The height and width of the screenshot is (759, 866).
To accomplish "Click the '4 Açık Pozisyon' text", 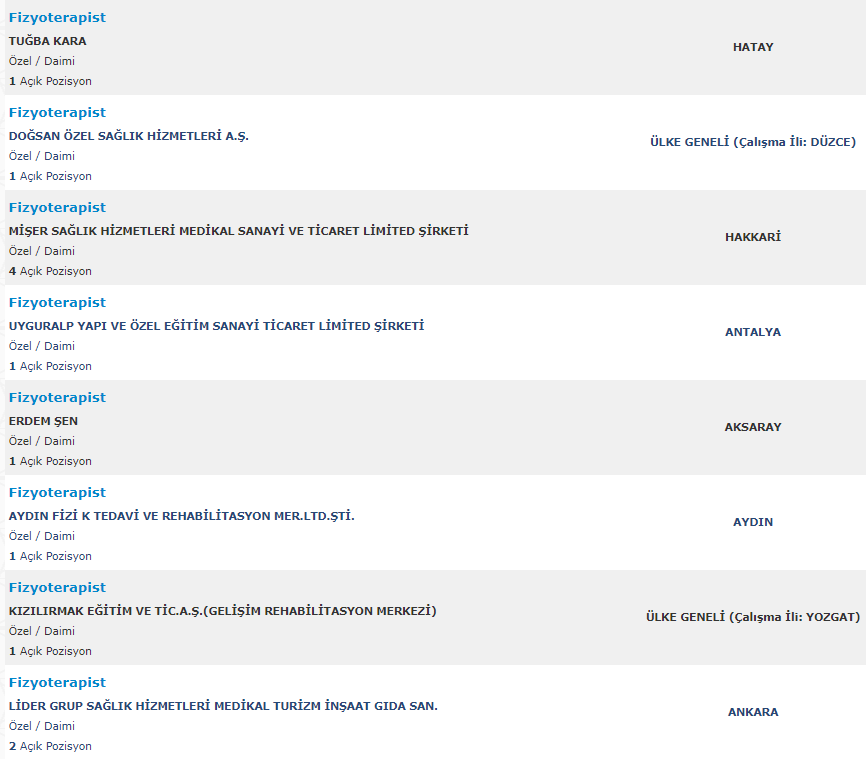I will click(x=50, y=271).
